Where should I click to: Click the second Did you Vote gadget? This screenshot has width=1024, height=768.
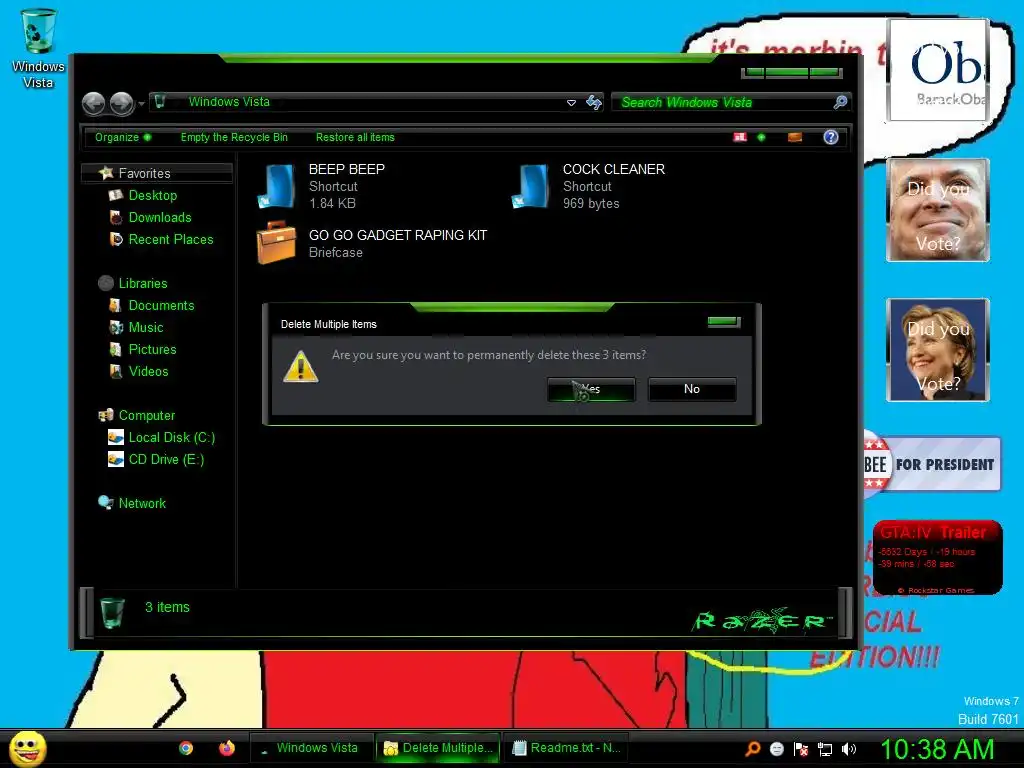pos(937,350)
